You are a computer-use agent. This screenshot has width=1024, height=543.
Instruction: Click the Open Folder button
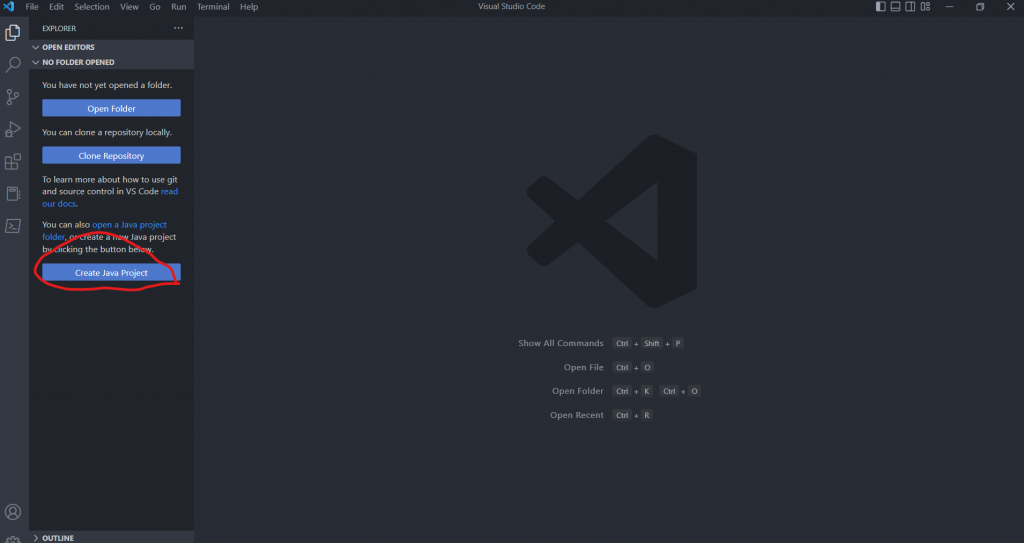(x=111, y=108)
